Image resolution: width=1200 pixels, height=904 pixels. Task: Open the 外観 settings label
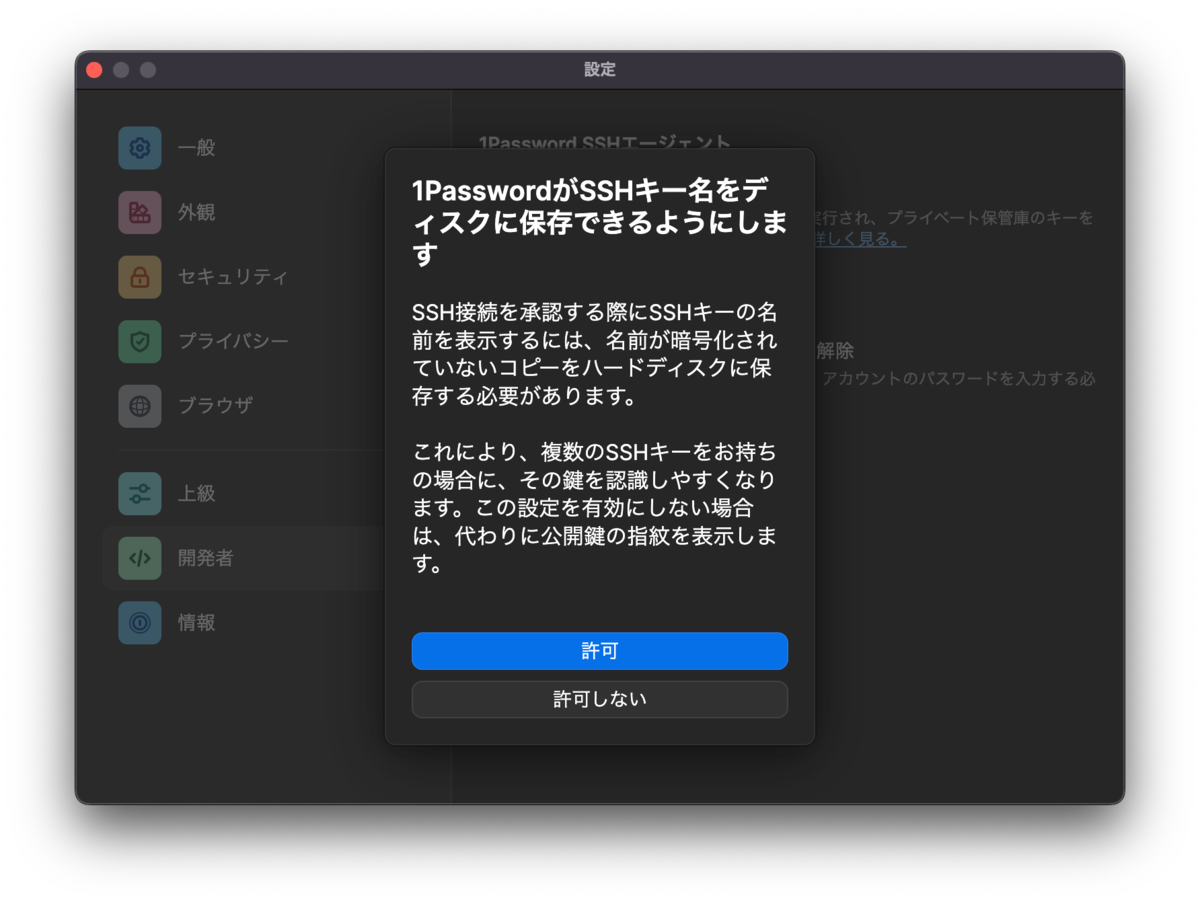coord(197,213)
